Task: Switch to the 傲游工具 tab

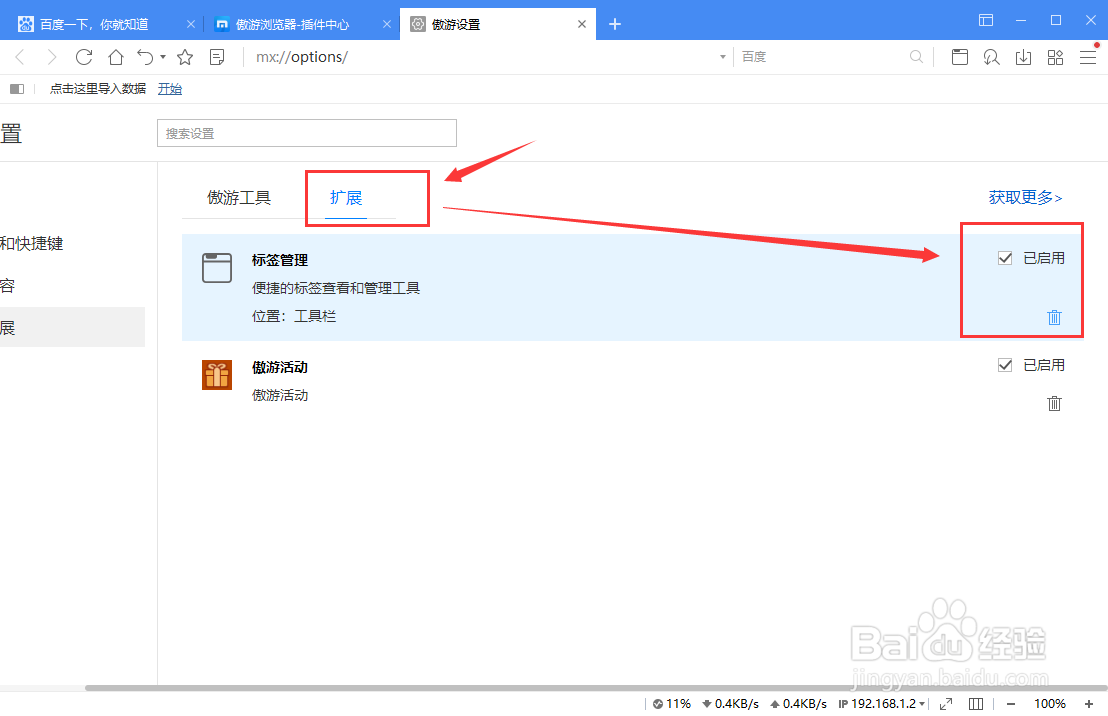Action: (239, 198)
